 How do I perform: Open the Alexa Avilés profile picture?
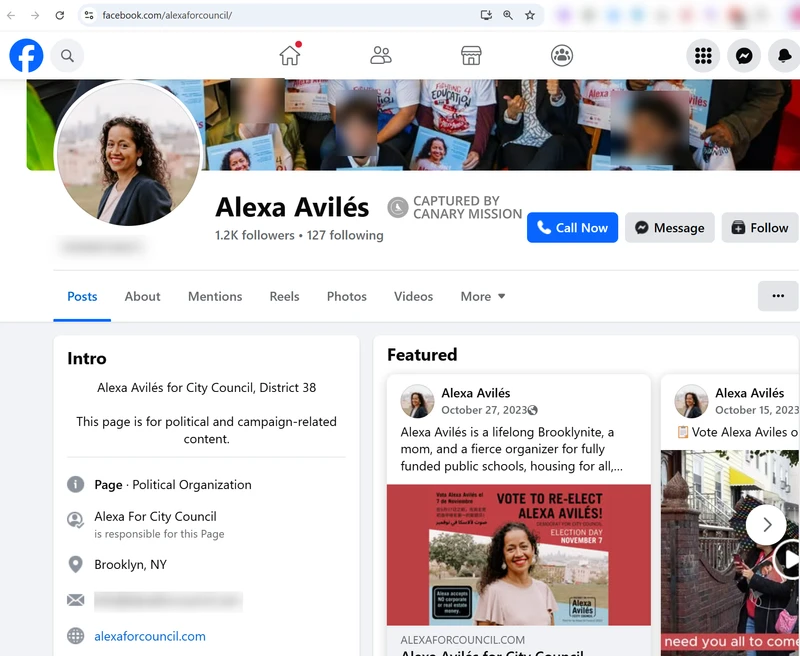128,155
